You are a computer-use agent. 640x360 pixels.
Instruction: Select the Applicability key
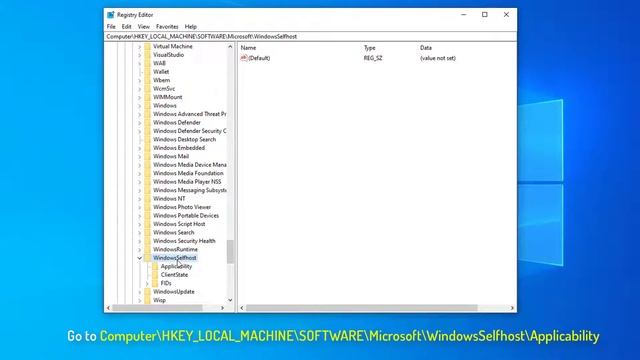point(176,266)
